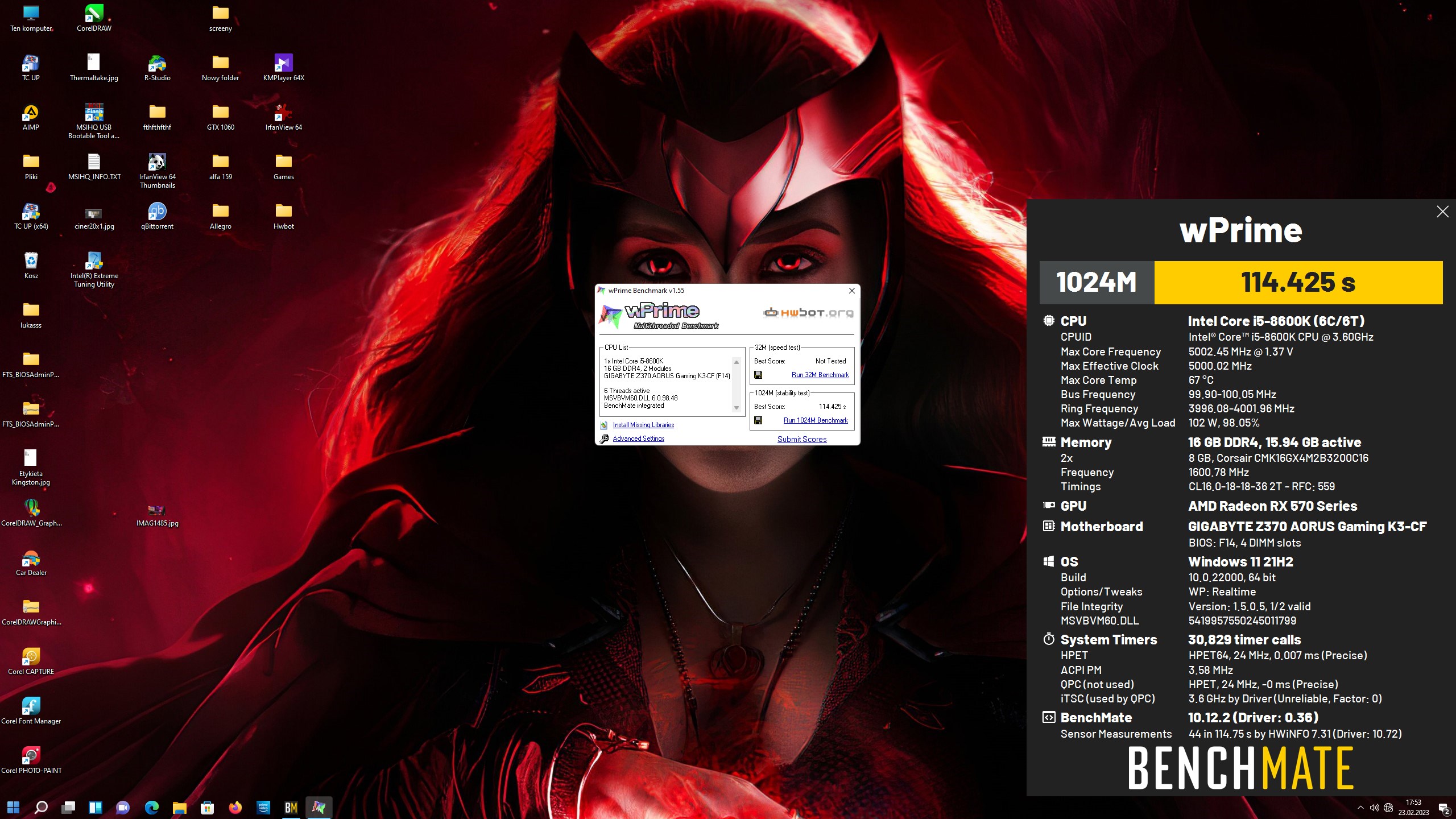Select CorelDRAW desktop shortcut
Image resolution: width=1456 pixels, height=819 pixels.
point(94,18)
